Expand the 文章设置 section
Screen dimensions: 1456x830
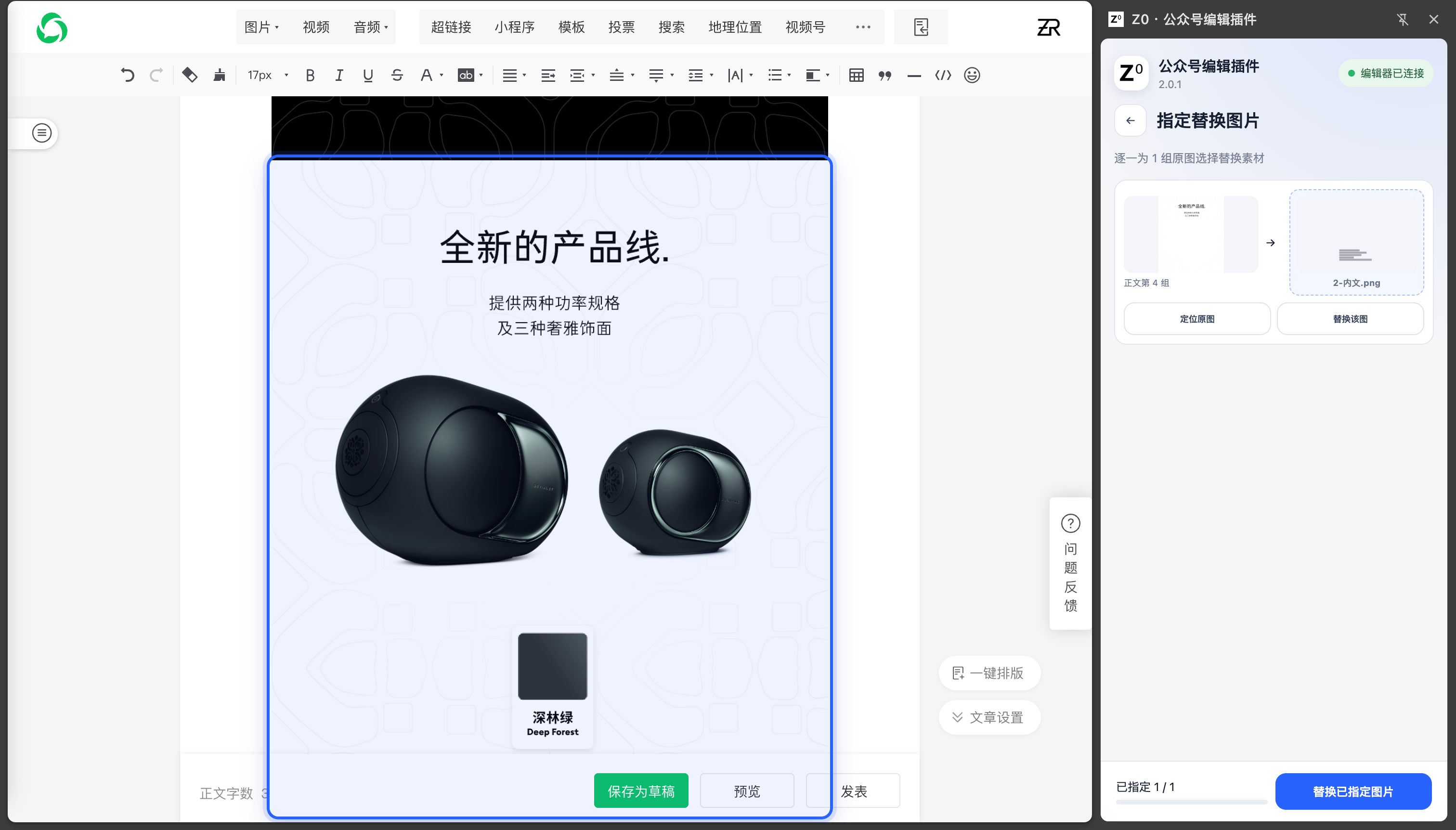tap(989, 718)
